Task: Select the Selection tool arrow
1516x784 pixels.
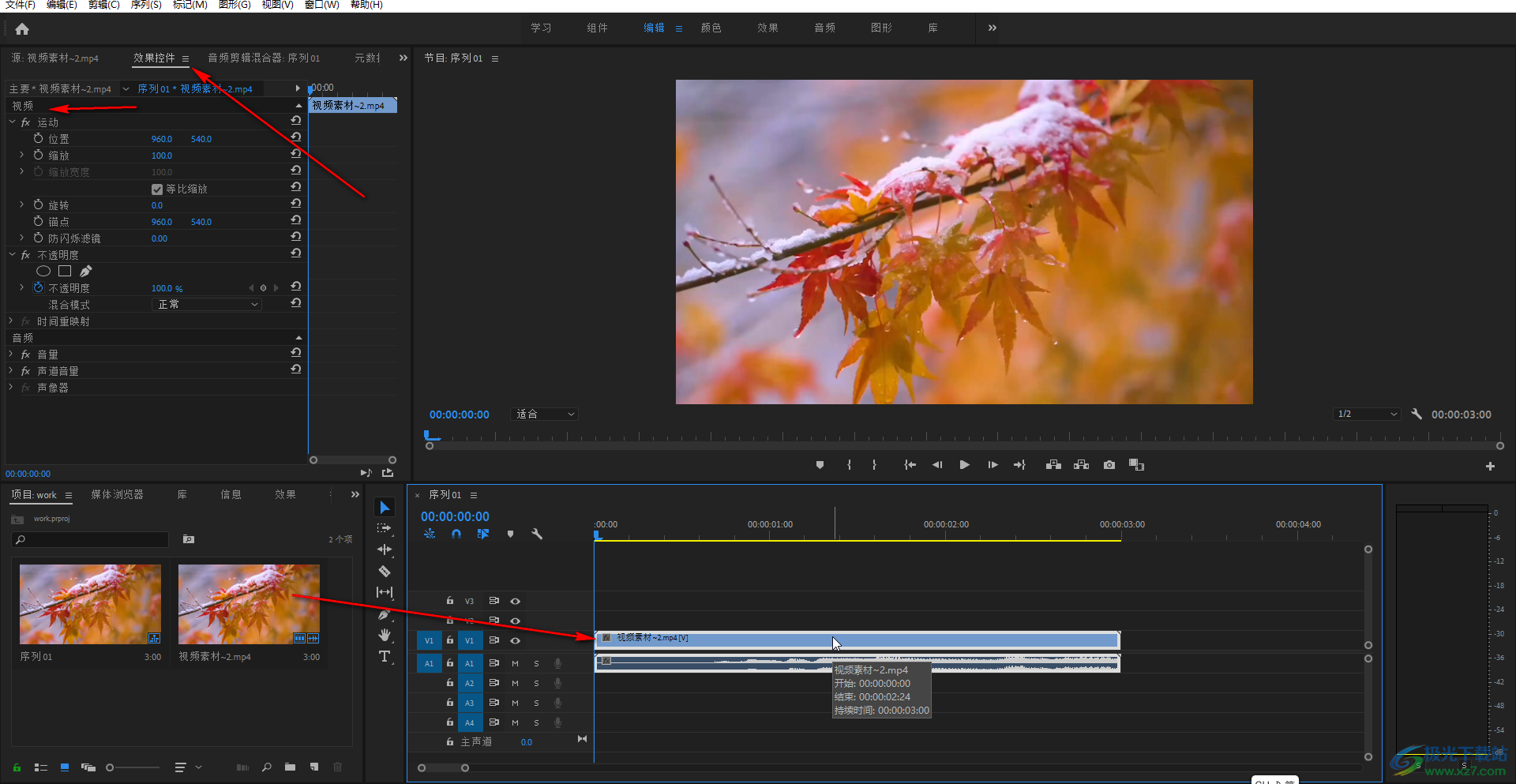Action: pos(385,508)
